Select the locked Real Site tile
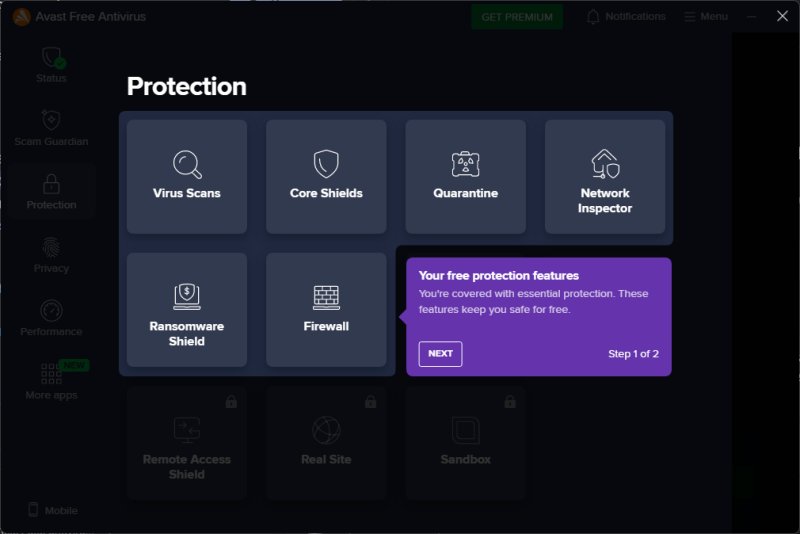The width and height of the screenshot is (800, 534). [x=326, y=443]
